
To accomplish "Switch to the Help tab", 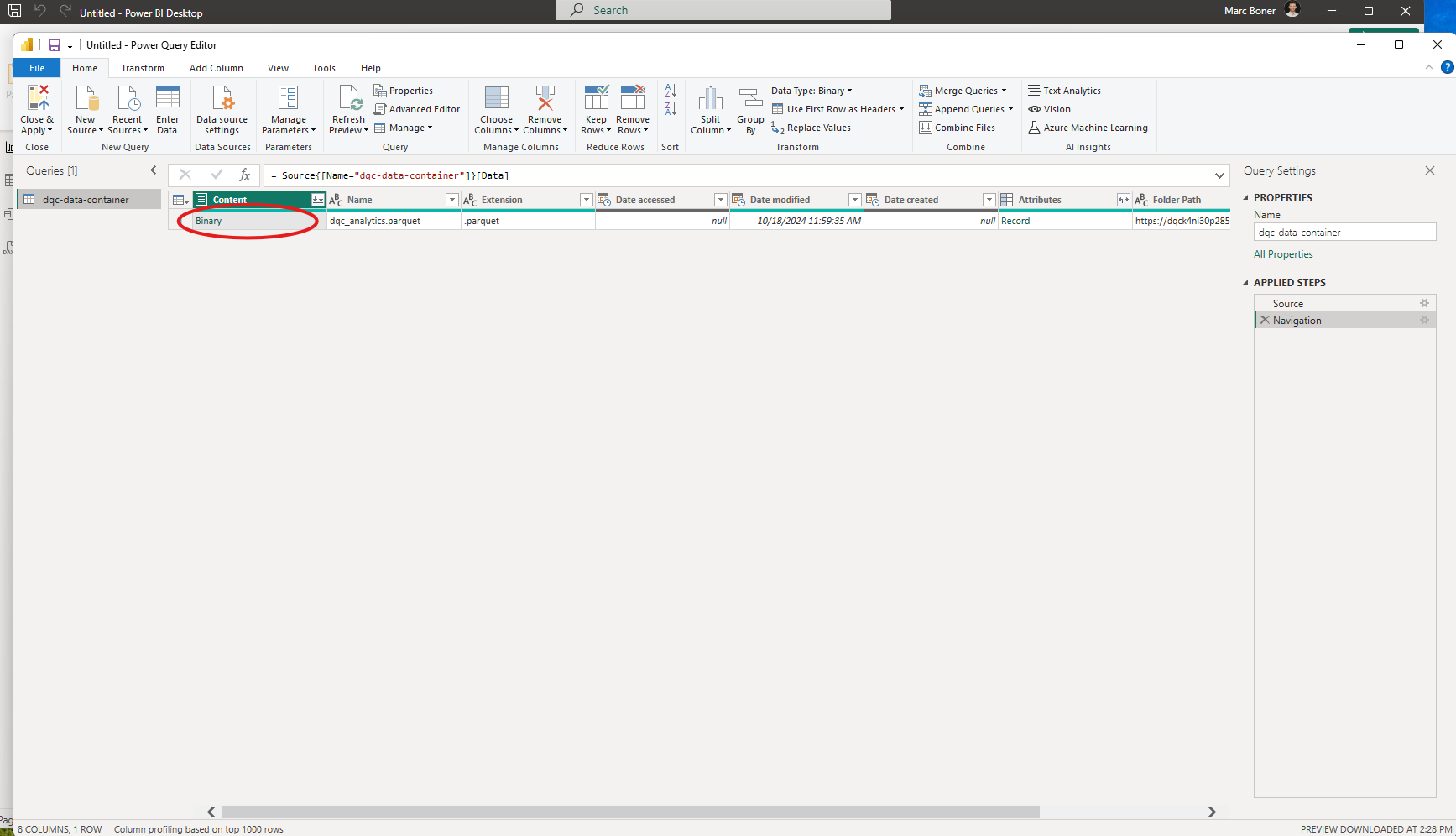I will point(371,68).
